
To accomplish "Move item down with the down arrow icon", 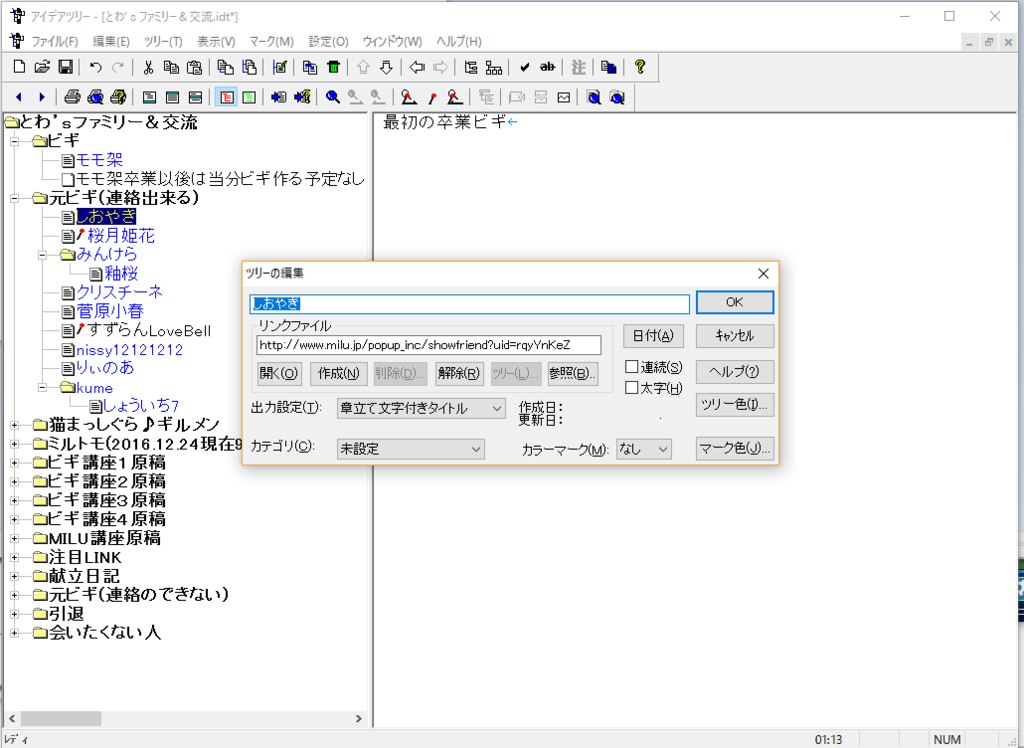I will pyautogui.click(x=386, y=67).
